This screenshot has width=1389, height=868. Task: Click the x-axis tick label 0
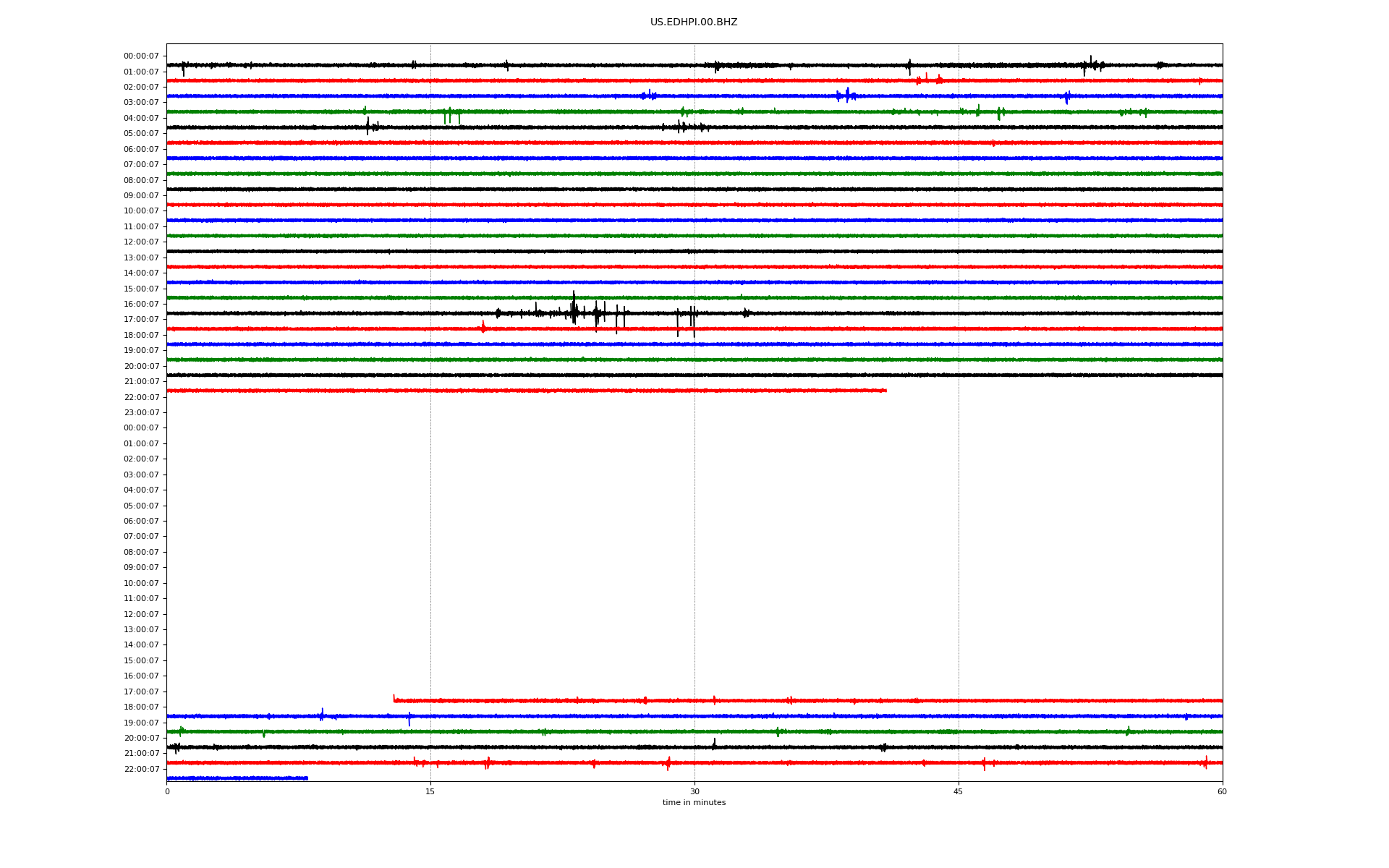167,791
